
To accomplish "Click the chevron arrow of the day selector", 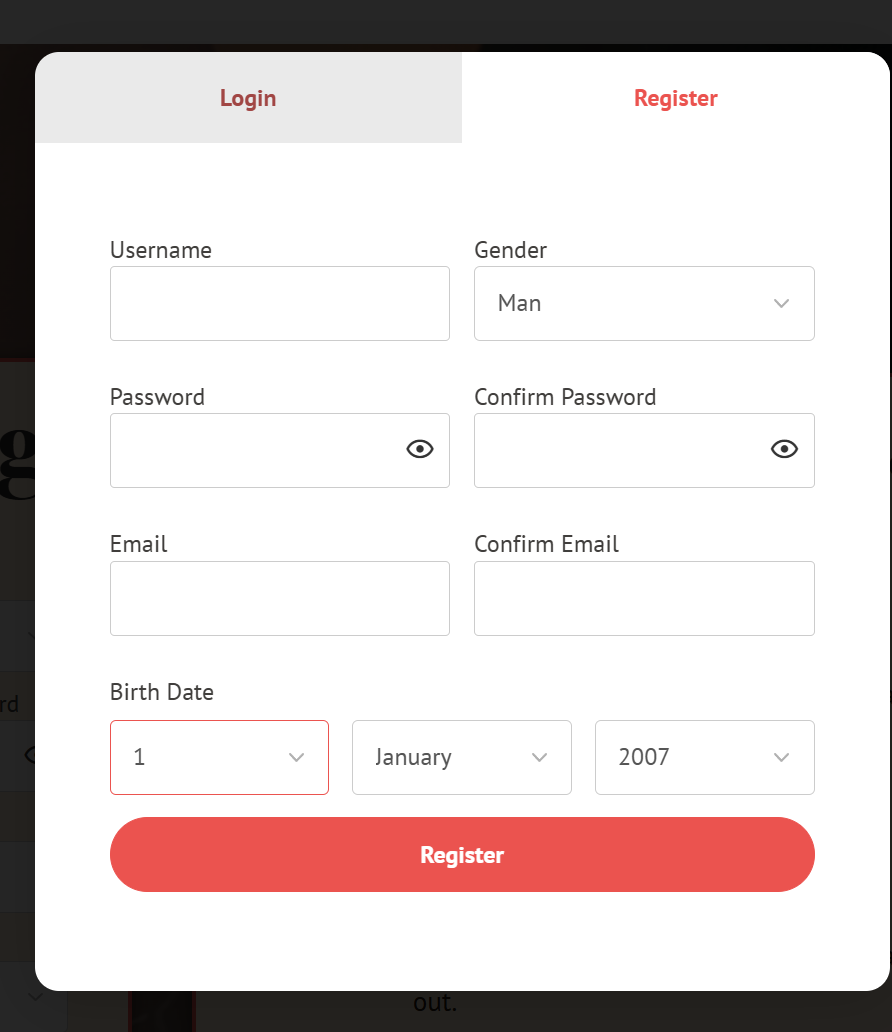I will pos(297,758).
